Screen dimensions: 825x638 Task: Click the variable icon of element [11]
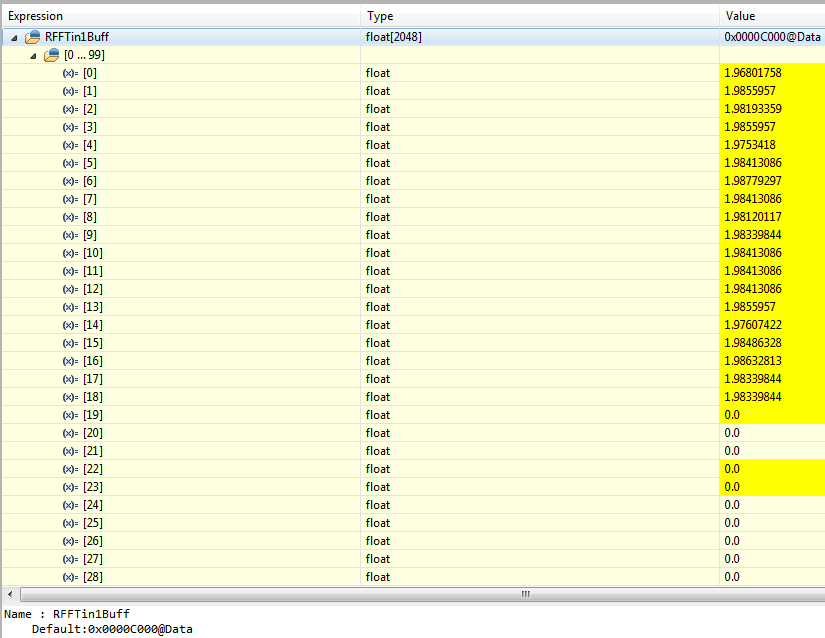coord(71,271)
